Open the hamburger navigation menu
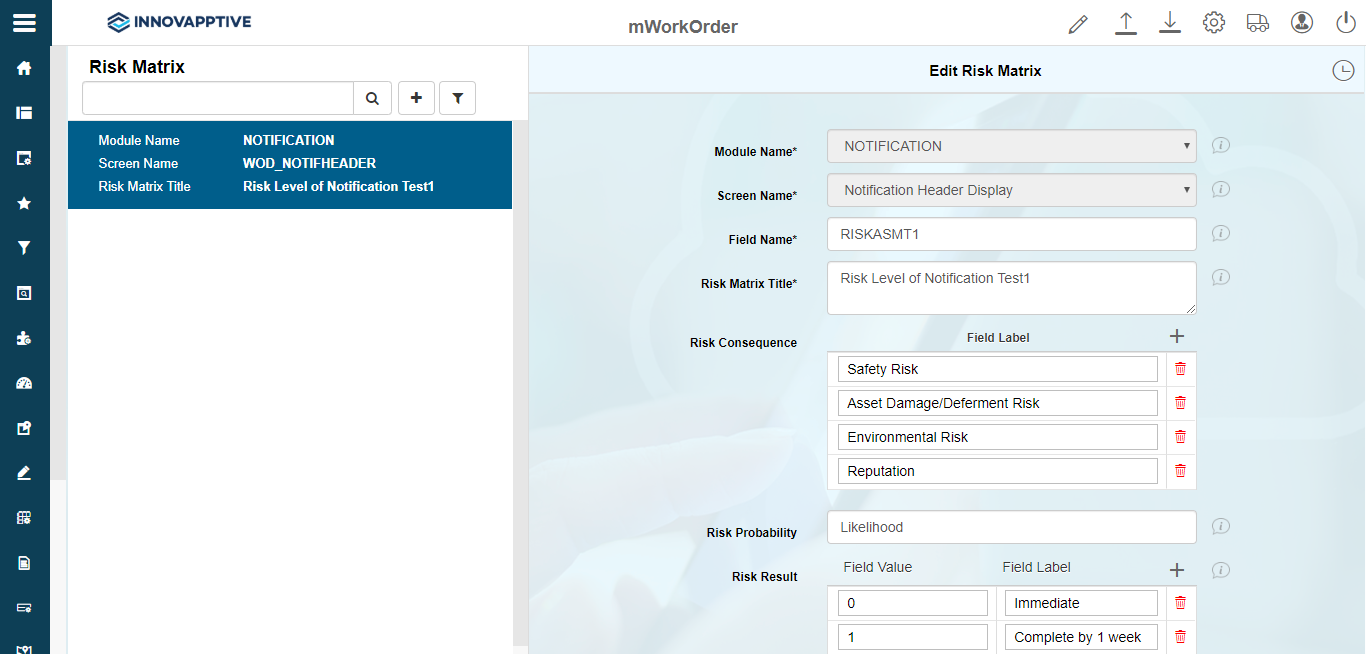1366x654 pixels. point(24,23)
